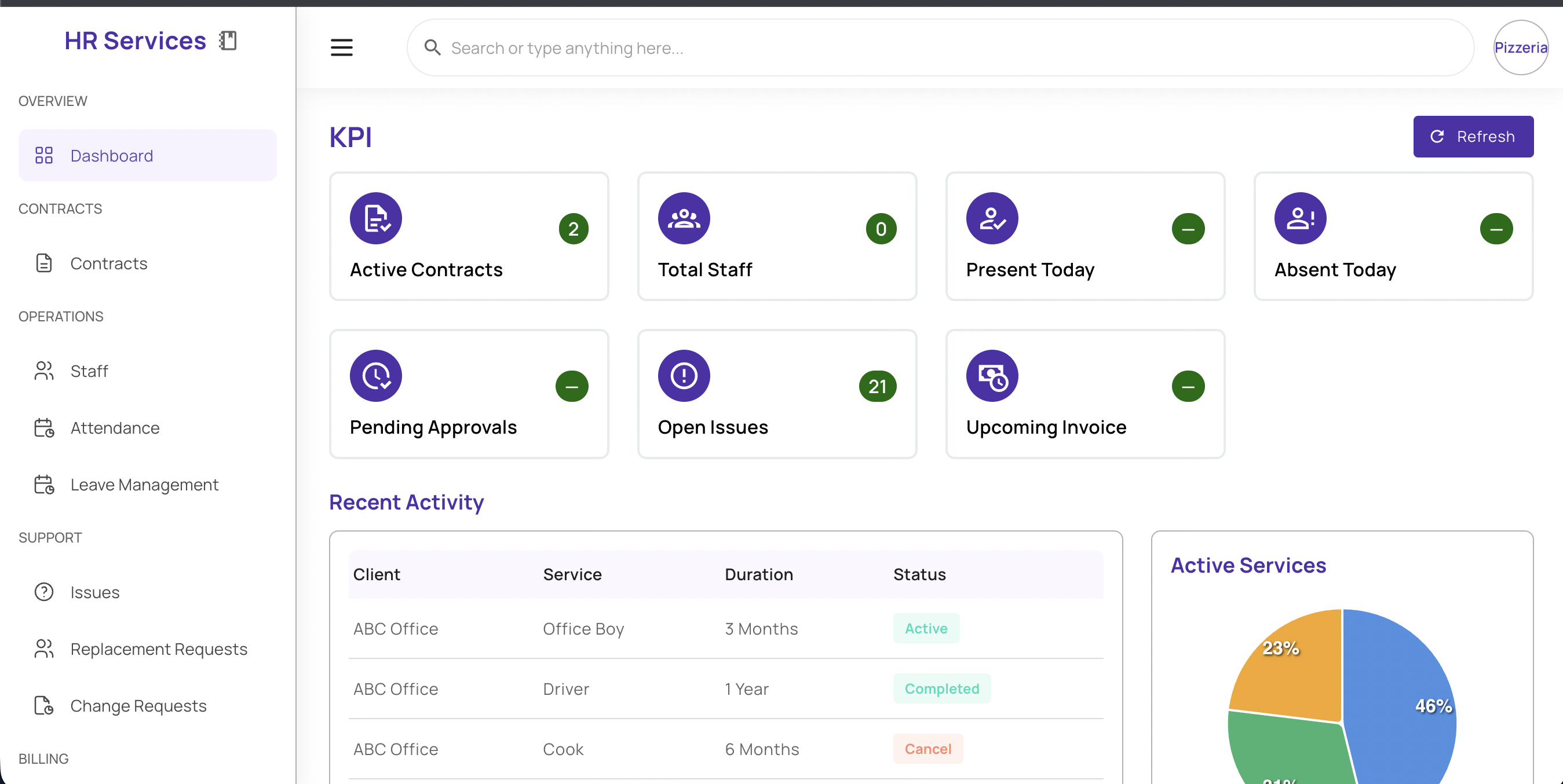Screen dimensions: 1563x784
Task: Click the 6 Months duration cell
Action: coord(761,749)
